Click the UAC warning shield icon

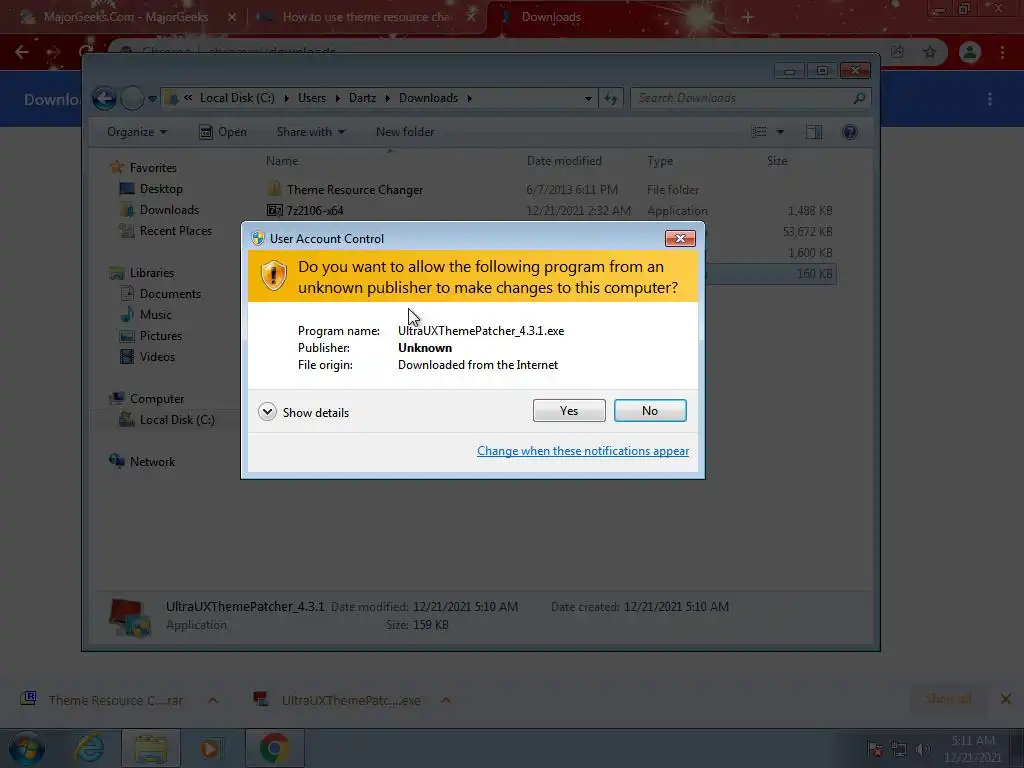point(274,276)
